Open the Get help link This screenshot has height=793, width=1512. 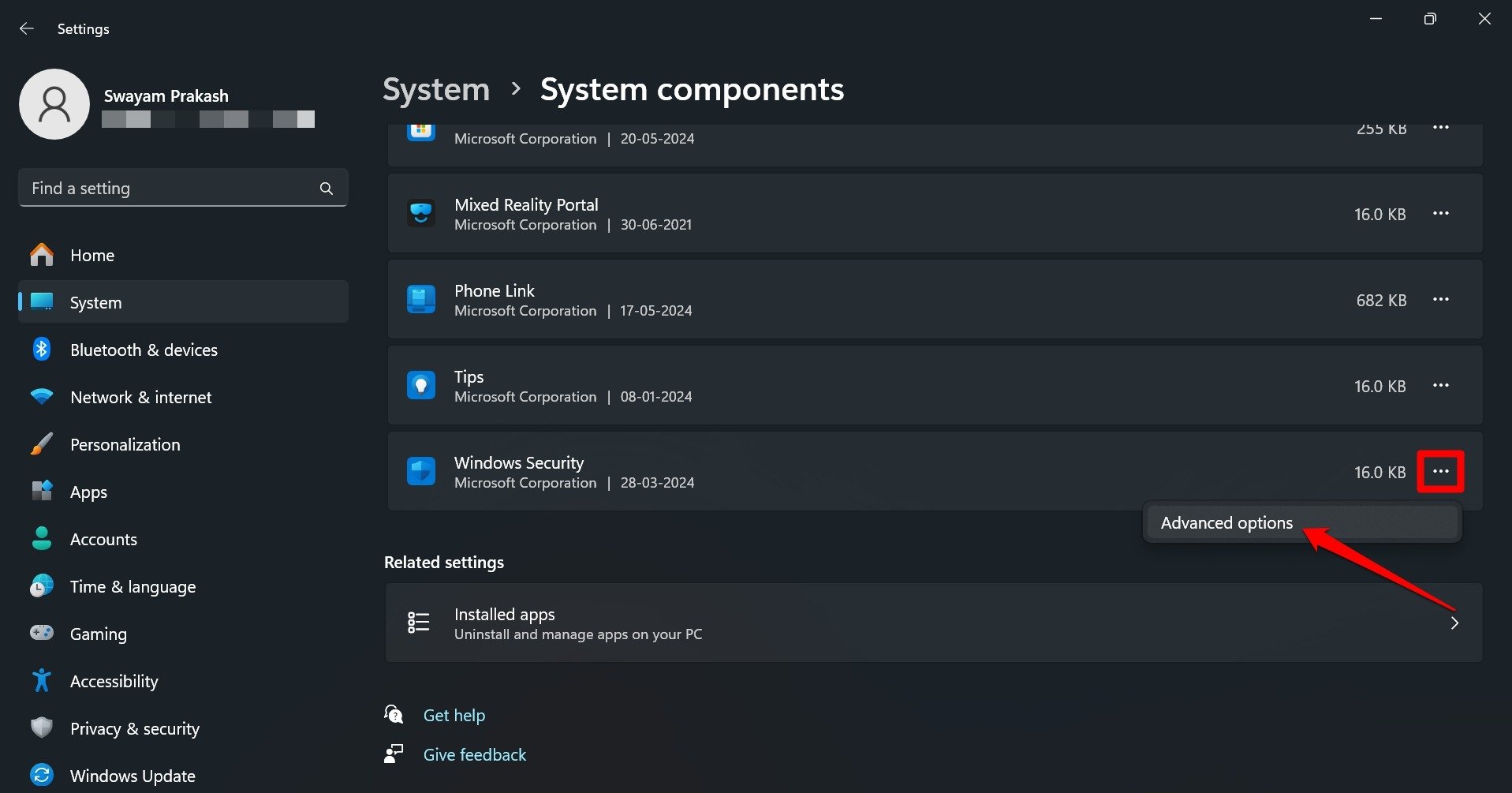(454, 716)
